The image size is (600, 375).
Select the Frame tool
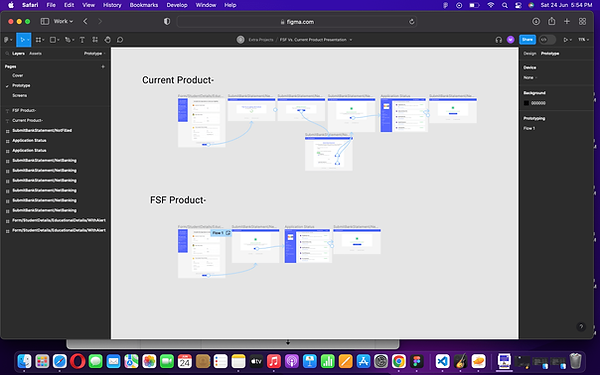(x=39, y=40)
